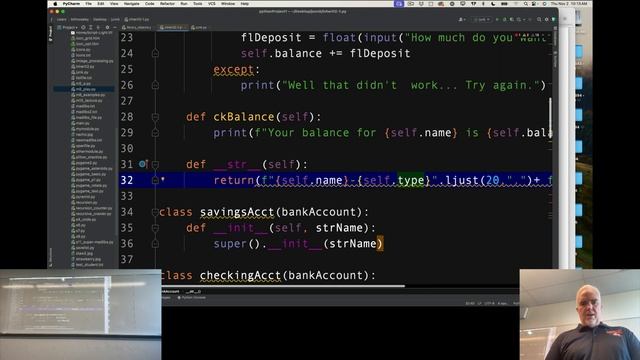
Task: Open the Apple menu
Action: [55, 4]
